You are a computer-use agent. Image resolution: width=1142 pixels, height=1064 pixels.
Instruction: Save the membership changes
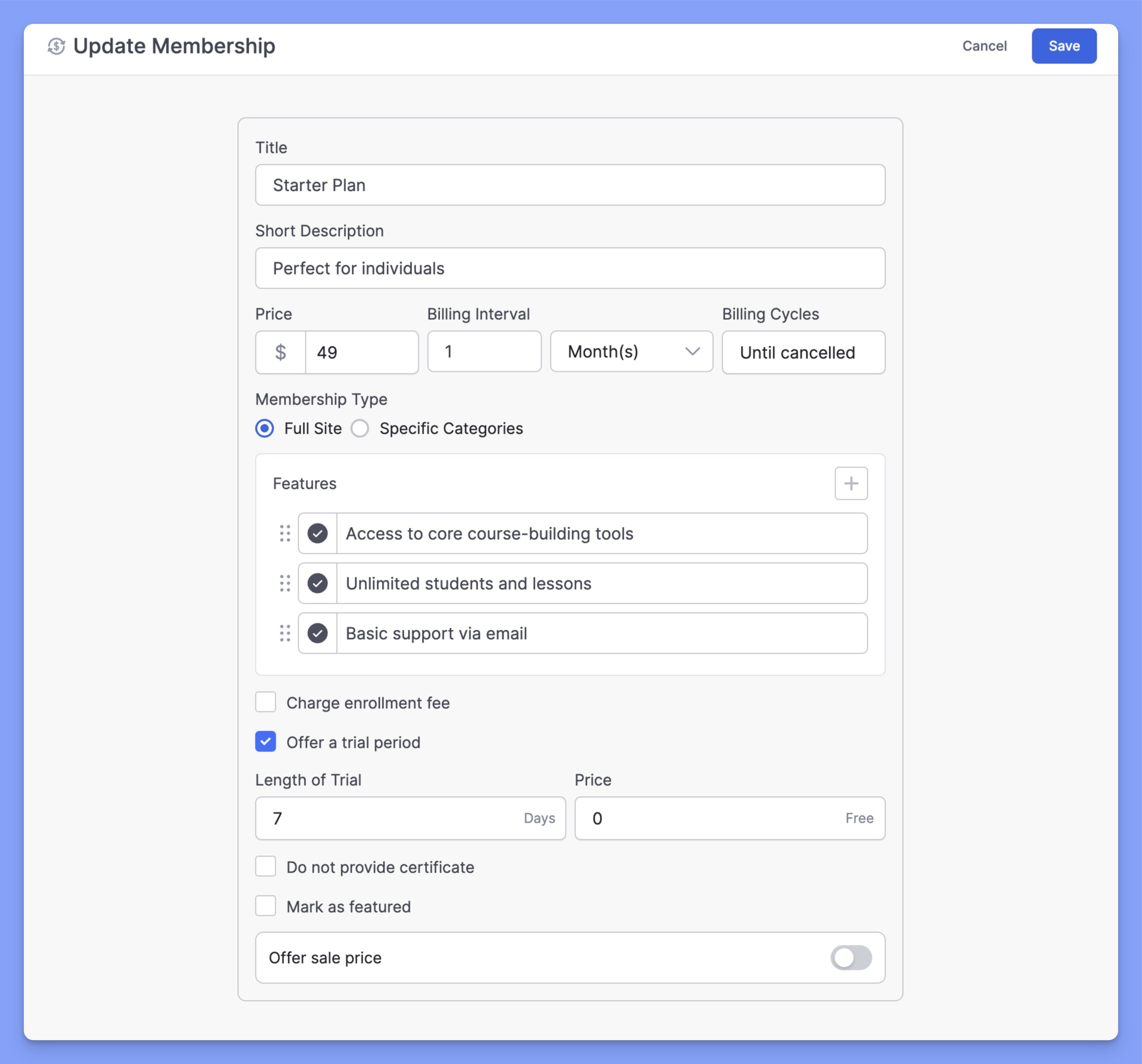point(1064,46)
